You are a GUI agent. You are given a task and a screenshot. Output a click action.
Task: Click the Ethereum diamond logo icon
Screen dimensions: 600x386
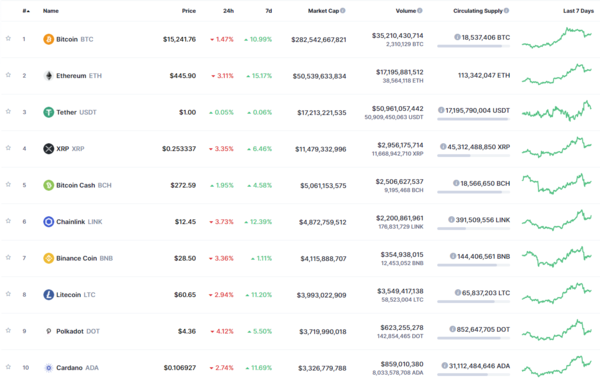pos(49,76)
